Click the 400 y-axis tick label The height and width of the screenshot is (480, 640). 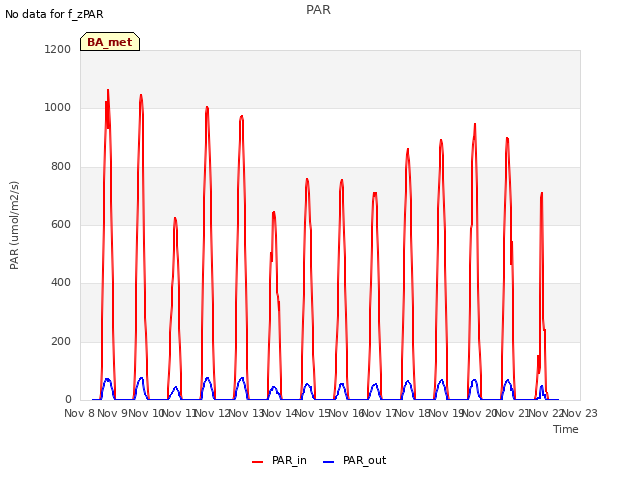(x=61, y=282)
